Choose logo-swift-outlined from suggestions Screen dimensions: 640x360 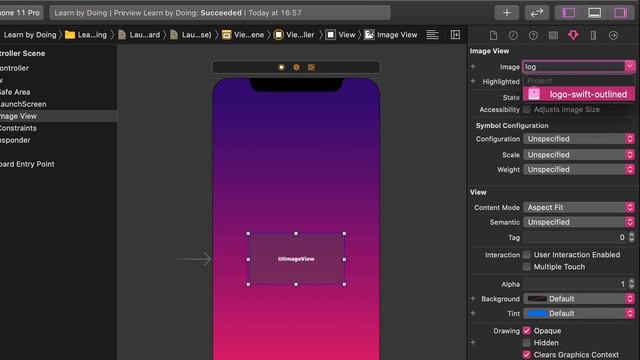(579, 94)
